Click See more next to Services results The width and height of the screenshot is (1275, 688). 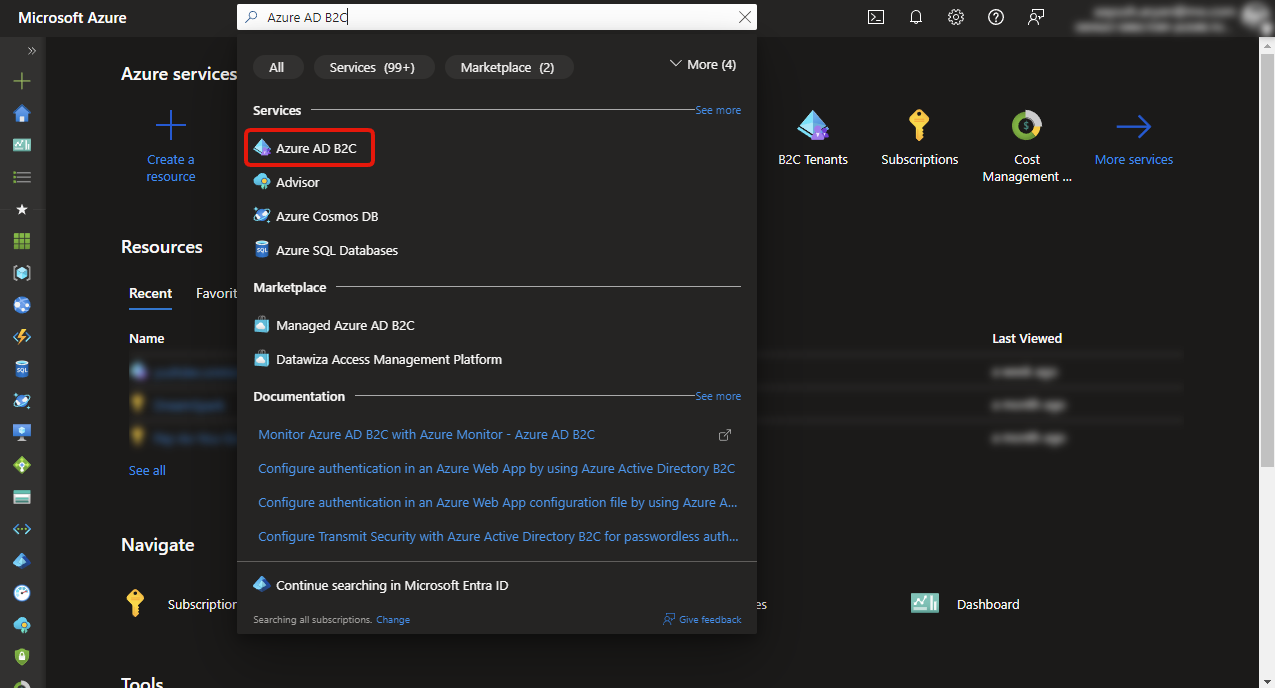point(718,110)
